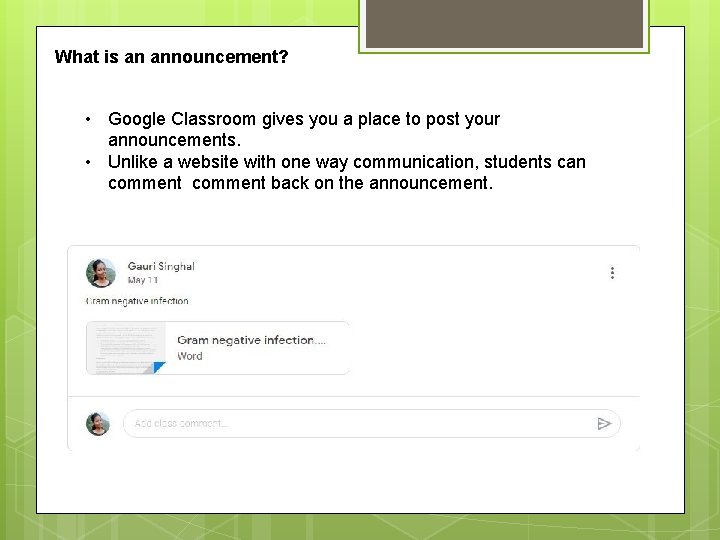Viewport: 720px width, 540px height.
Task: Click the blue corner on attachment thumbnail
Action: 158,368
